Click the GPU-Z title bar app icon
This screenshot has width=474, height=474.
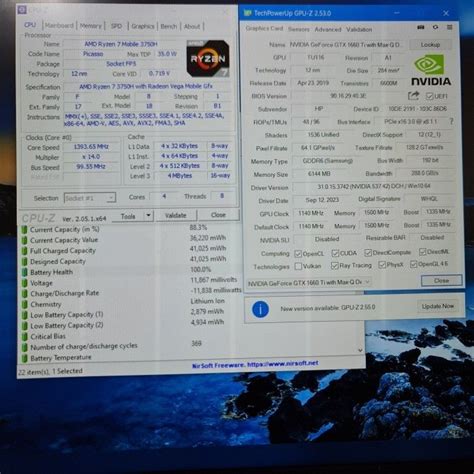pyautogui.click(x=247, y=13)
